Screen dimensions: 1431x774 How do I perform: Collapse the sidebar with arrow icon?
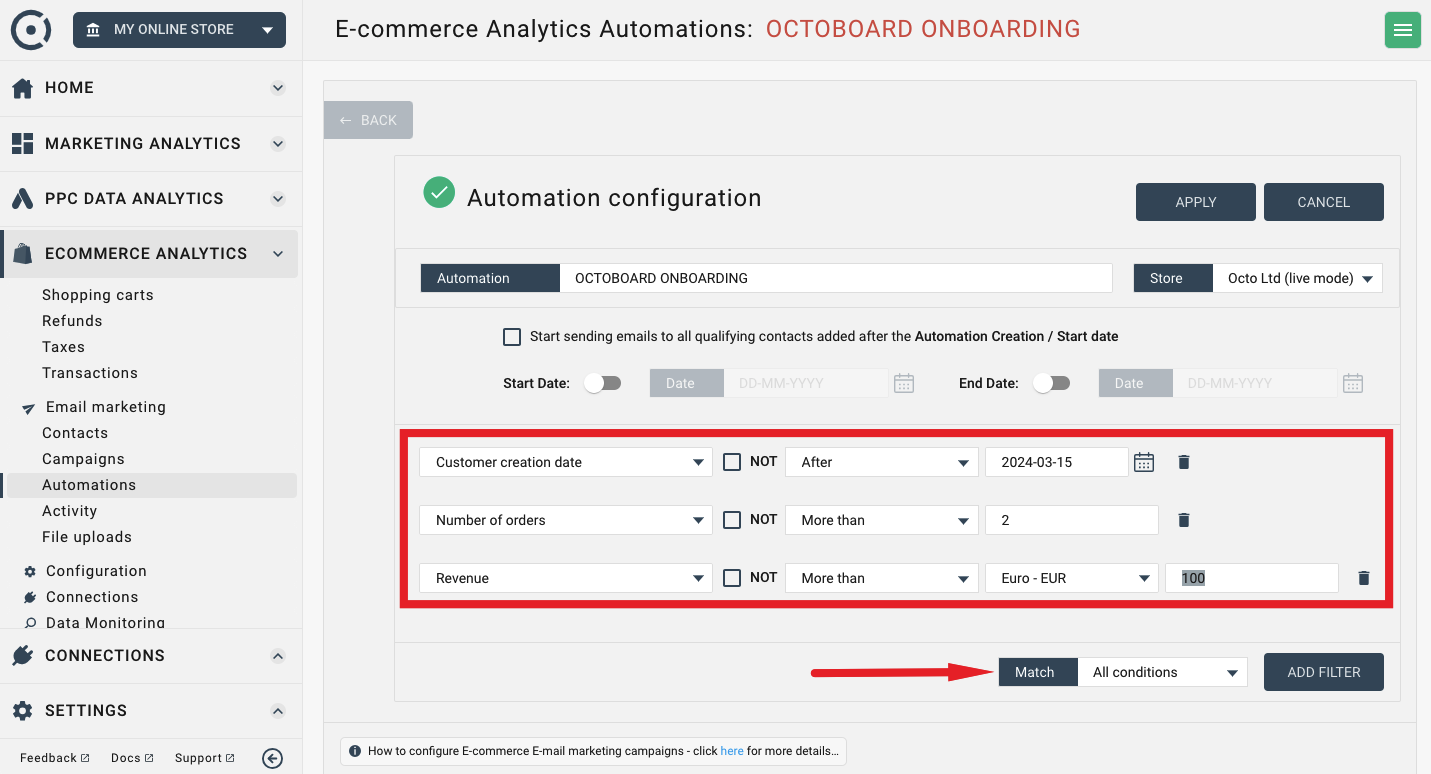tap(272, 758)
